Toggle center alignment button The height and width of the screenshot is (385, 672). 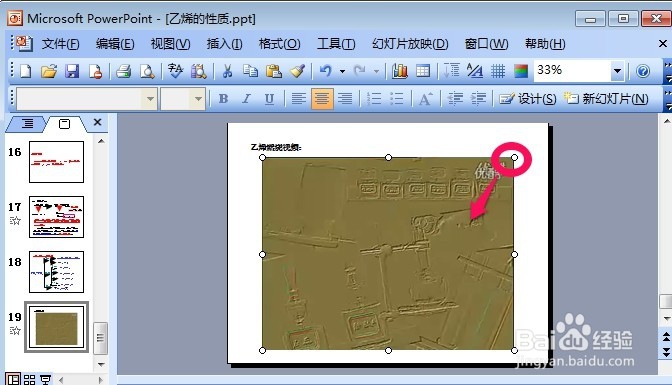click(x=322, y=99)
